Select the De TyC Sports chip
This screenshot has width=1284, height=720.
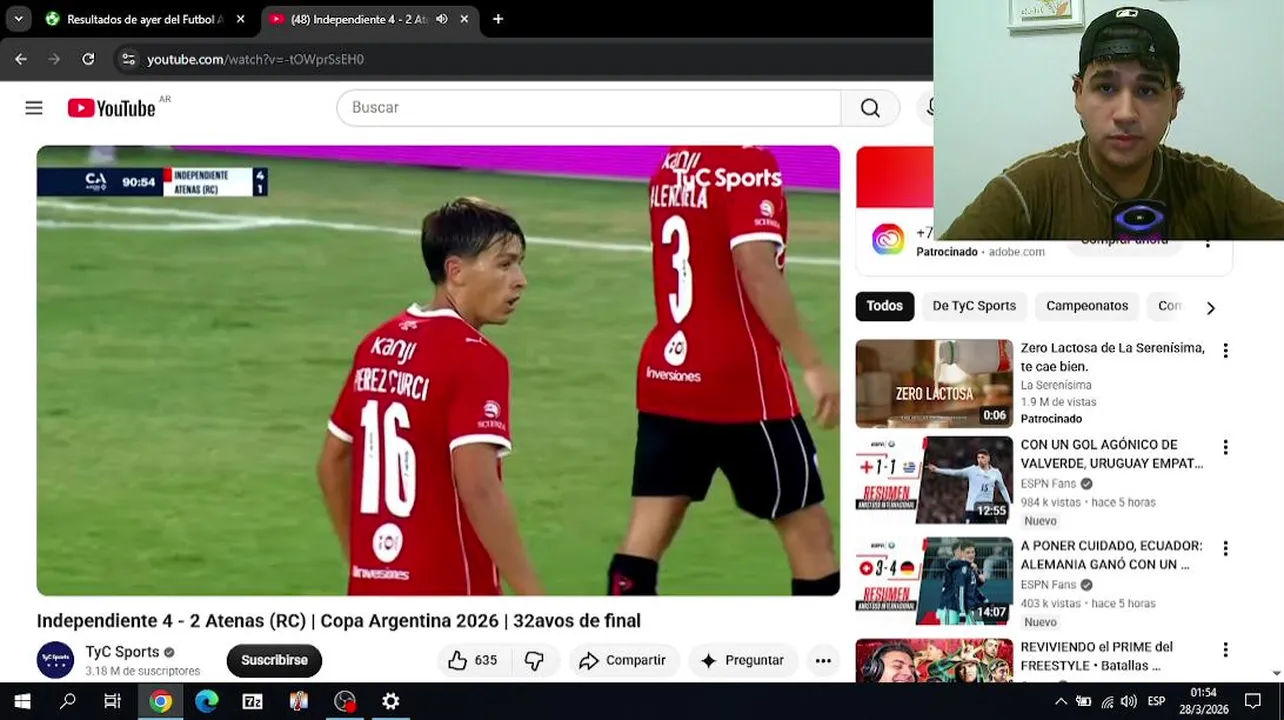pos(974,306)
